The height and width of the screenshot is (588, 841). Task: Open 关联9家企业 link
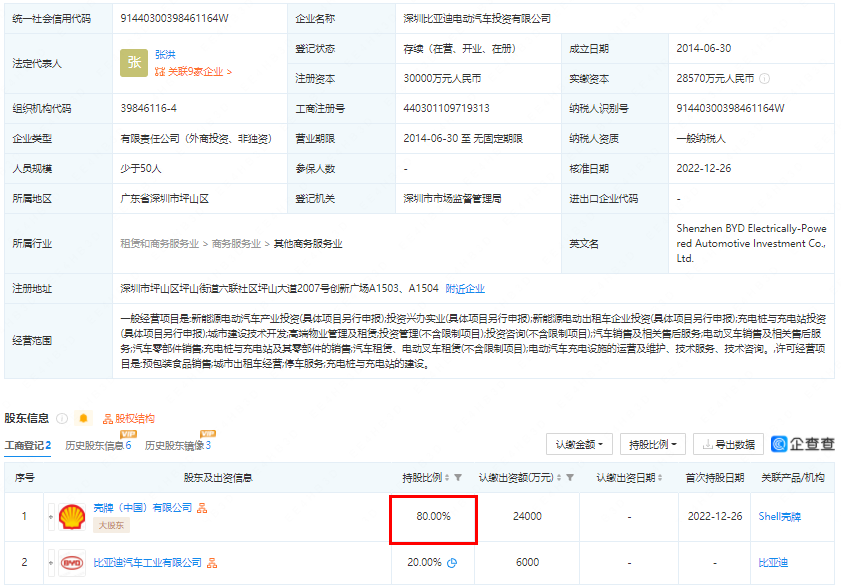(x=198, y=71)
